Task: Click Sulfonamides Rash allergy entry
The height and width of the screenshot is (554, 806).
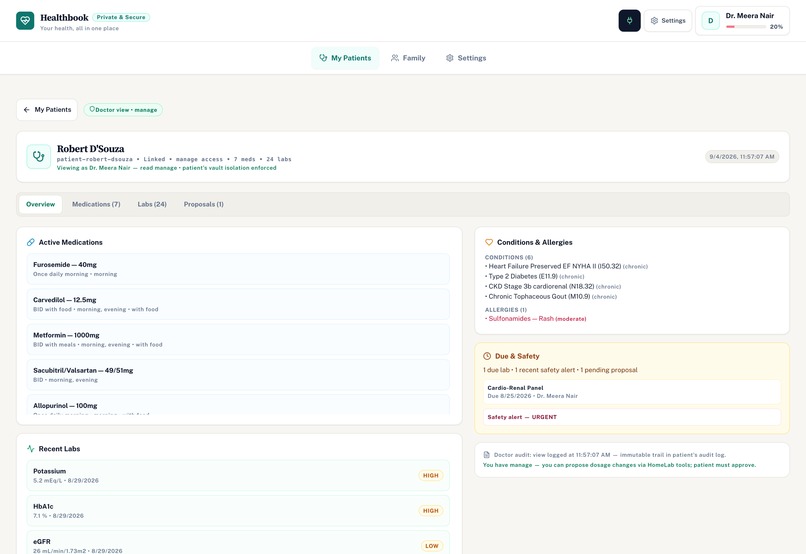Action: 536,319
